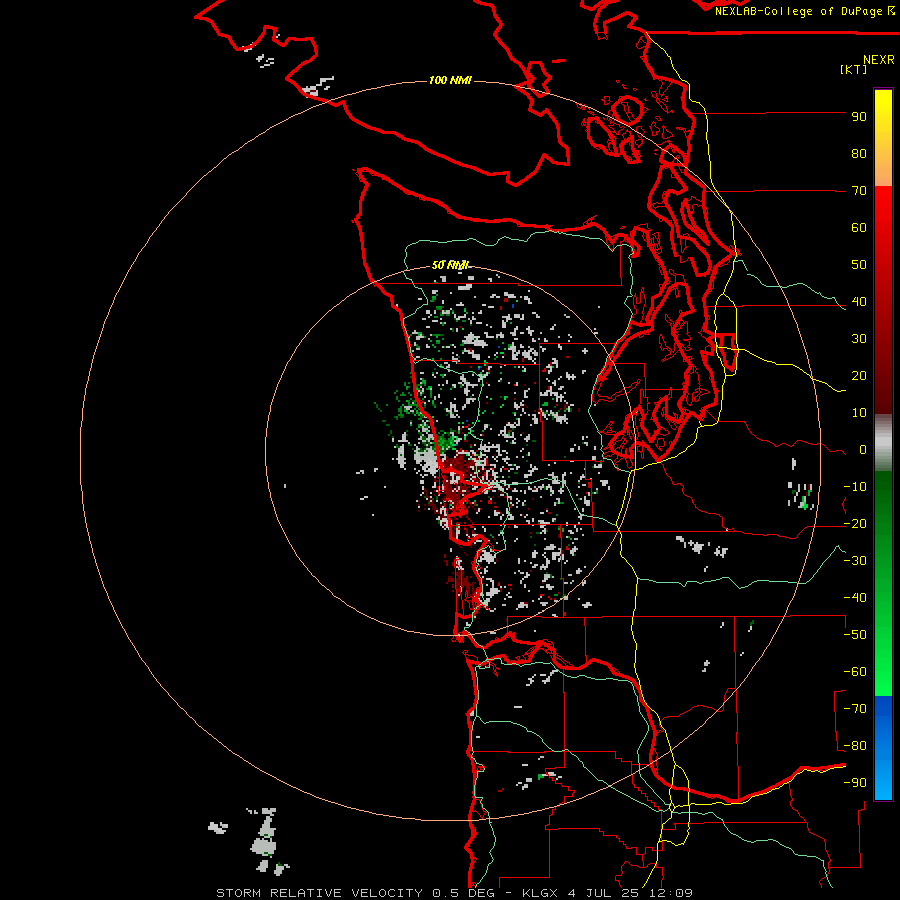Select the 60 value on velocity scale

pos(859,228)
